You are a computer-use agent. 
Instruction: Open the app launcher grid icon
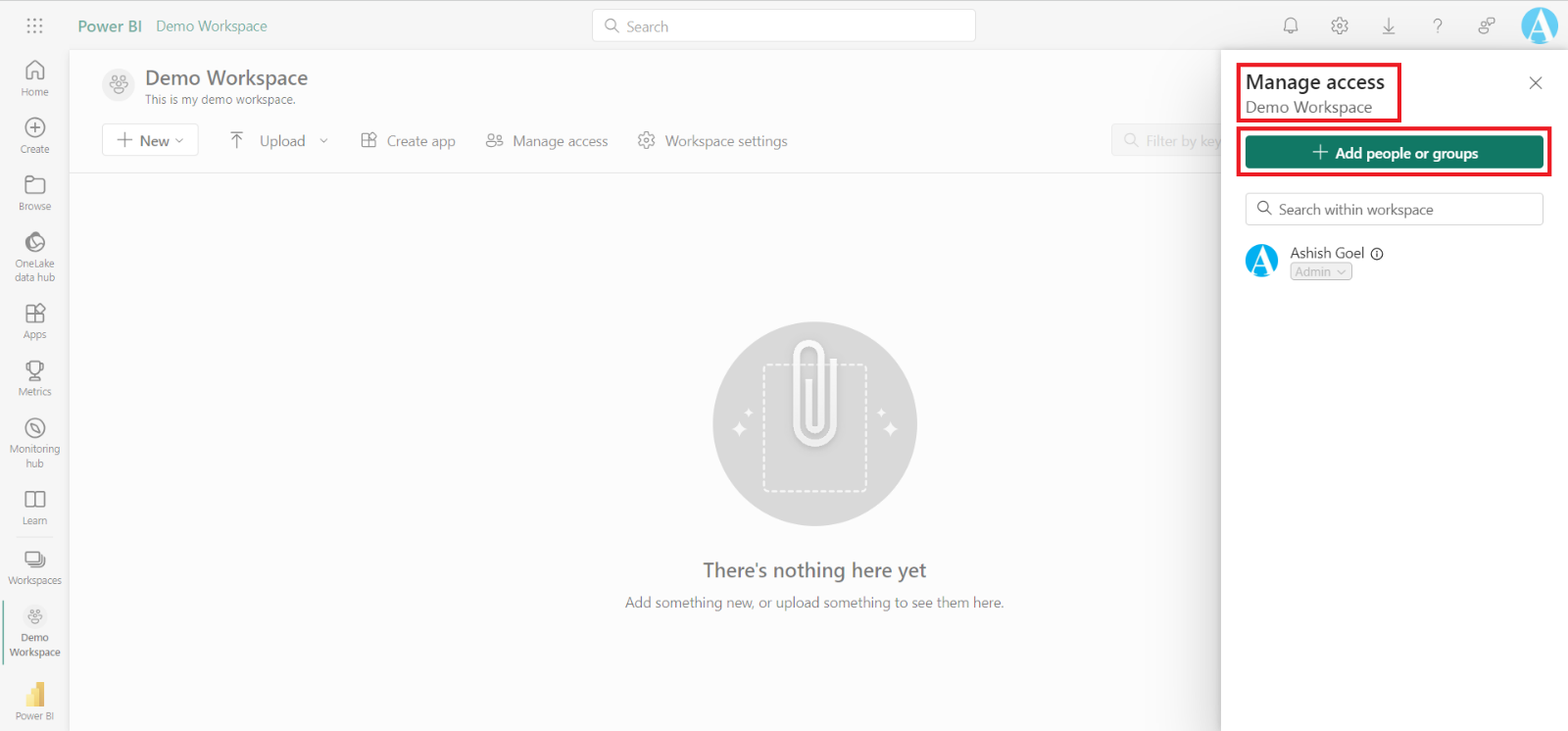pyautogui.click(x=34, y=26)
